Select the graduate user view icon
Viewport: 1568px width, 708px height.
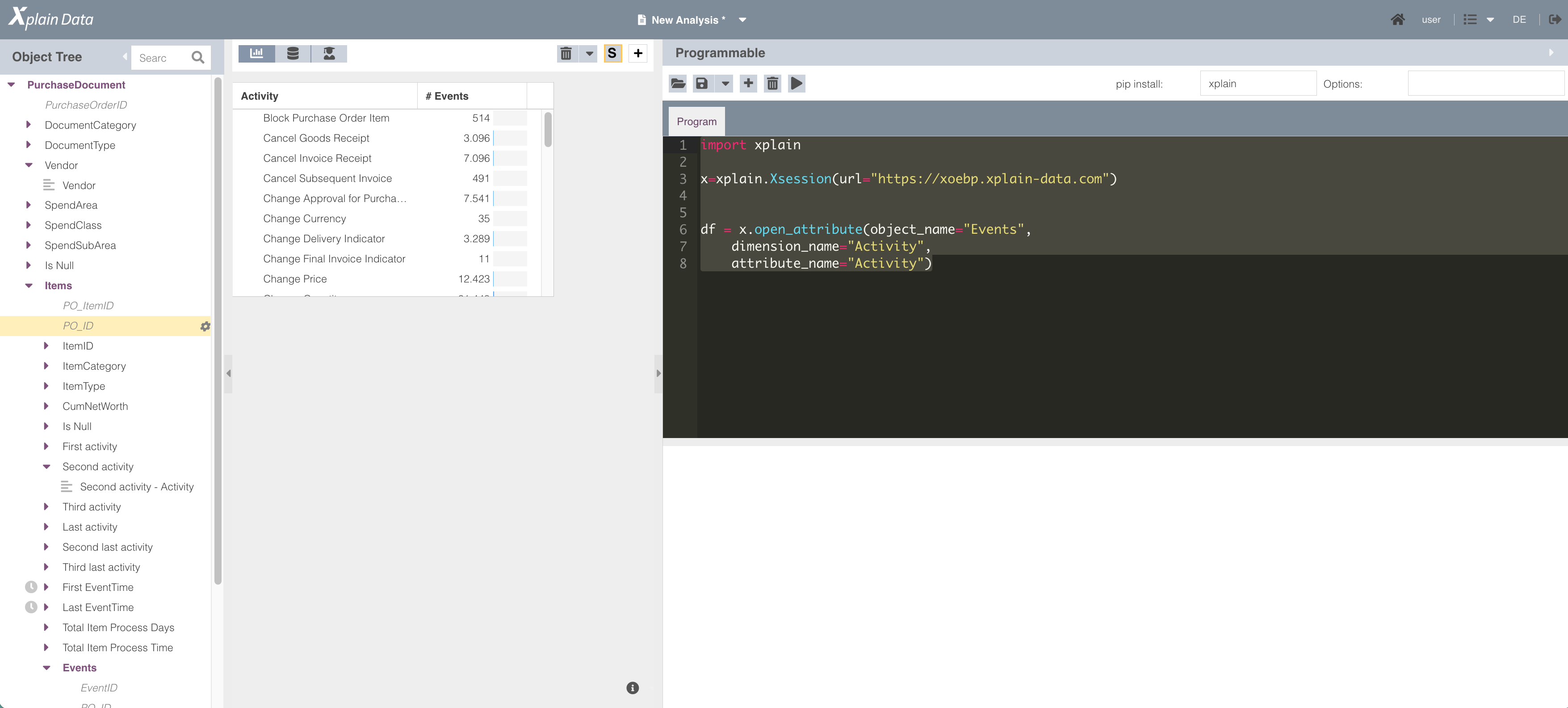point(329,54)
